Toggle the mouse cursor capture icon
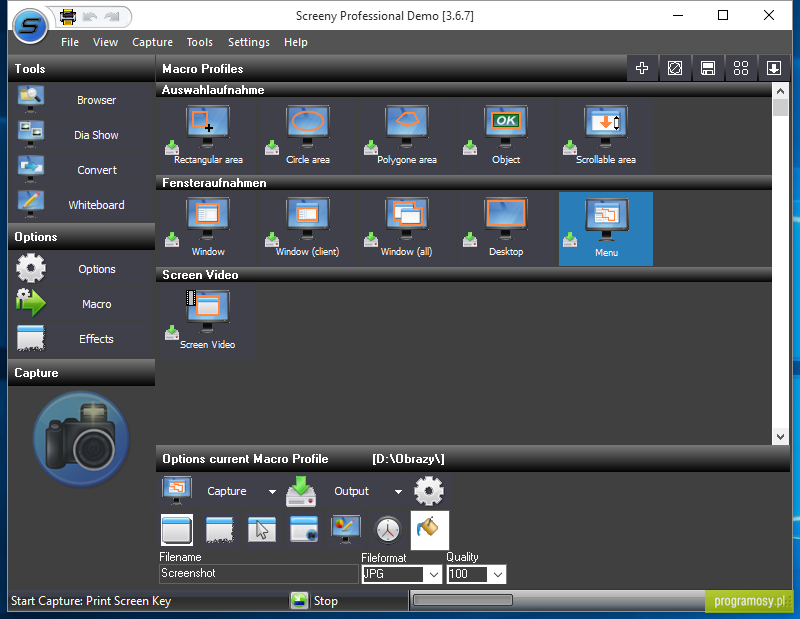 tap(262, 529)
